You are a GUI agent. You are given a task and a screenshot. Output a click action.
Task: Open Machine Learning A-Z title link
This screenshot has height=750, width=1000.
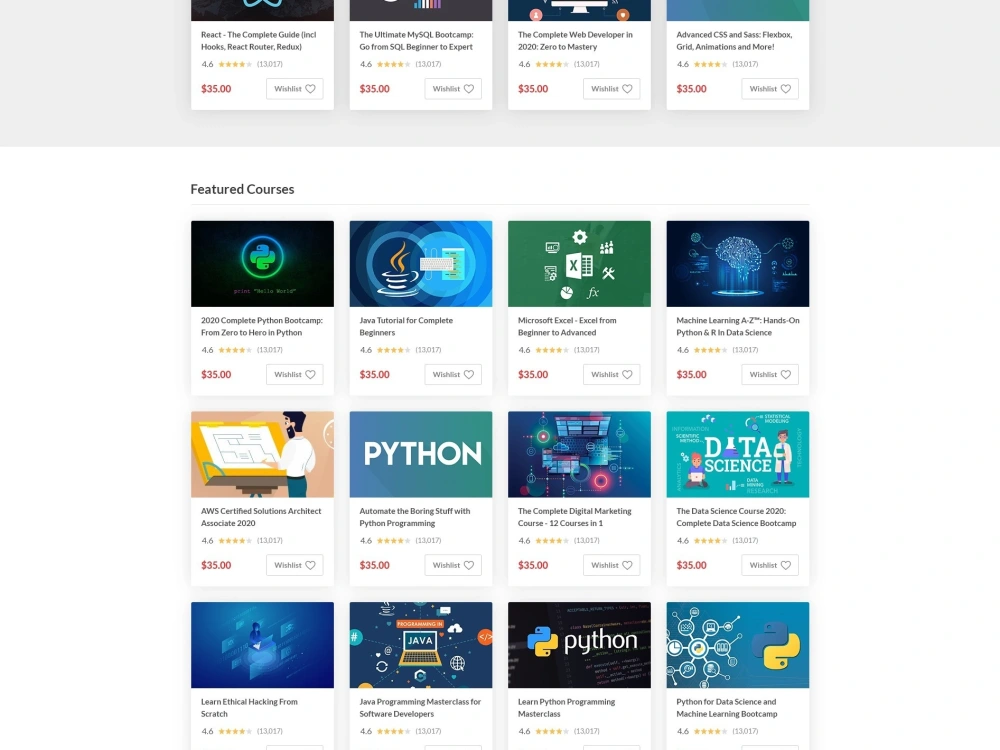point(738,327)
